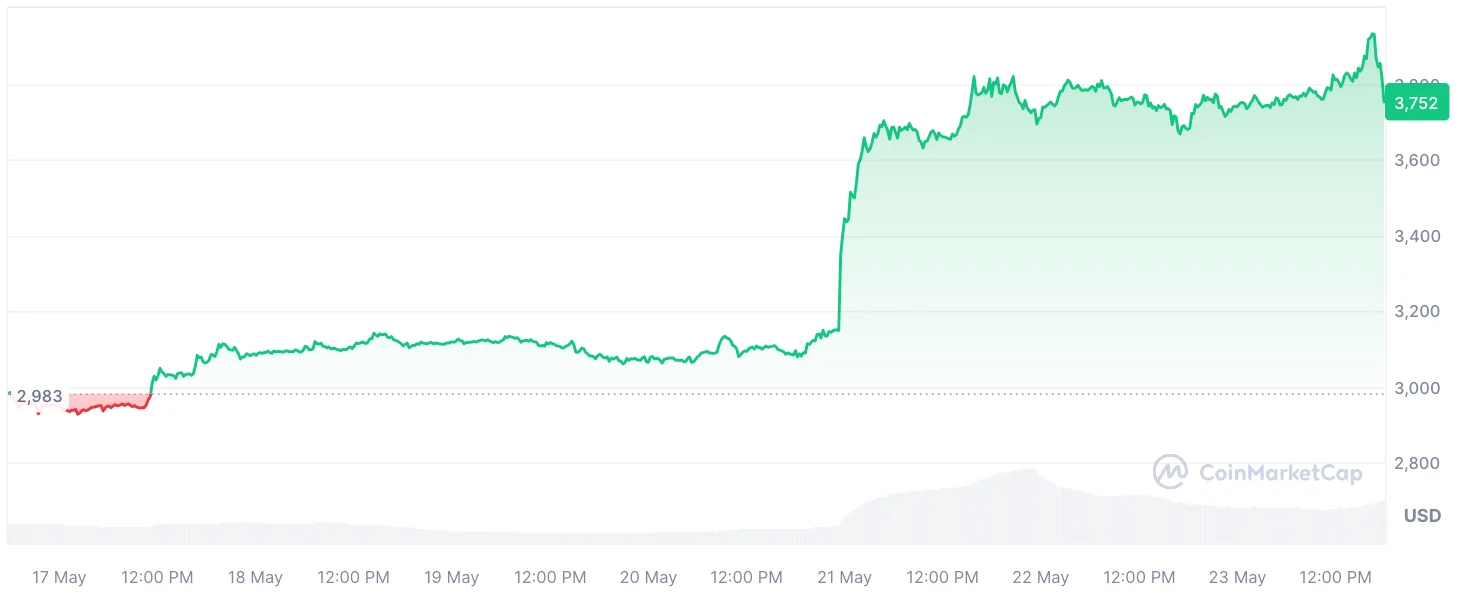Select the 20 May date label
The height and width of the screenshot is (612, 1458).
coord(648,578)
